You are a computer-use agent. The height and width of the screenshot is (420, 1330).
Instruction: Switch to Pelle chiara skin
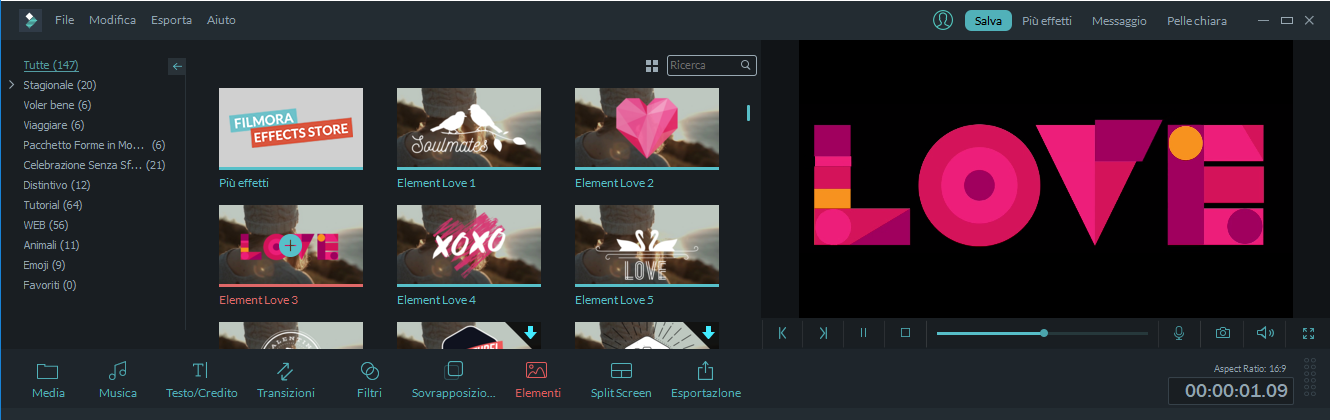pyautogui.click(x=1196, y=21)
